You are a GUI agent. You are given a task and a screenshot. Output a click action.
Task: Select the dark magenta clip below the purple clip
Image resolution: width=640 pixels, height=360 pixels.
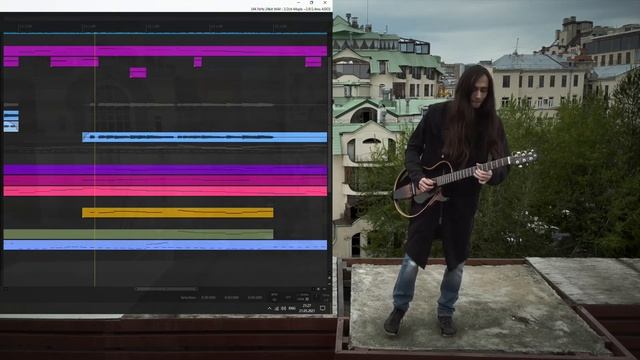(165, 180)
